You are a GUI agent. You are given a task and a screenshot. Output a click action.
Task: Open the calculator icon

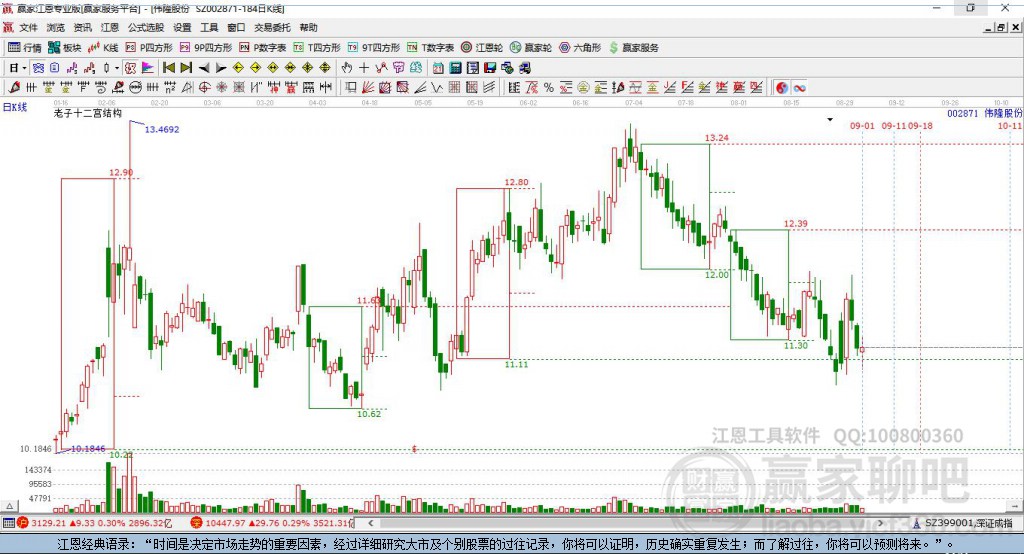pos(456,68)
